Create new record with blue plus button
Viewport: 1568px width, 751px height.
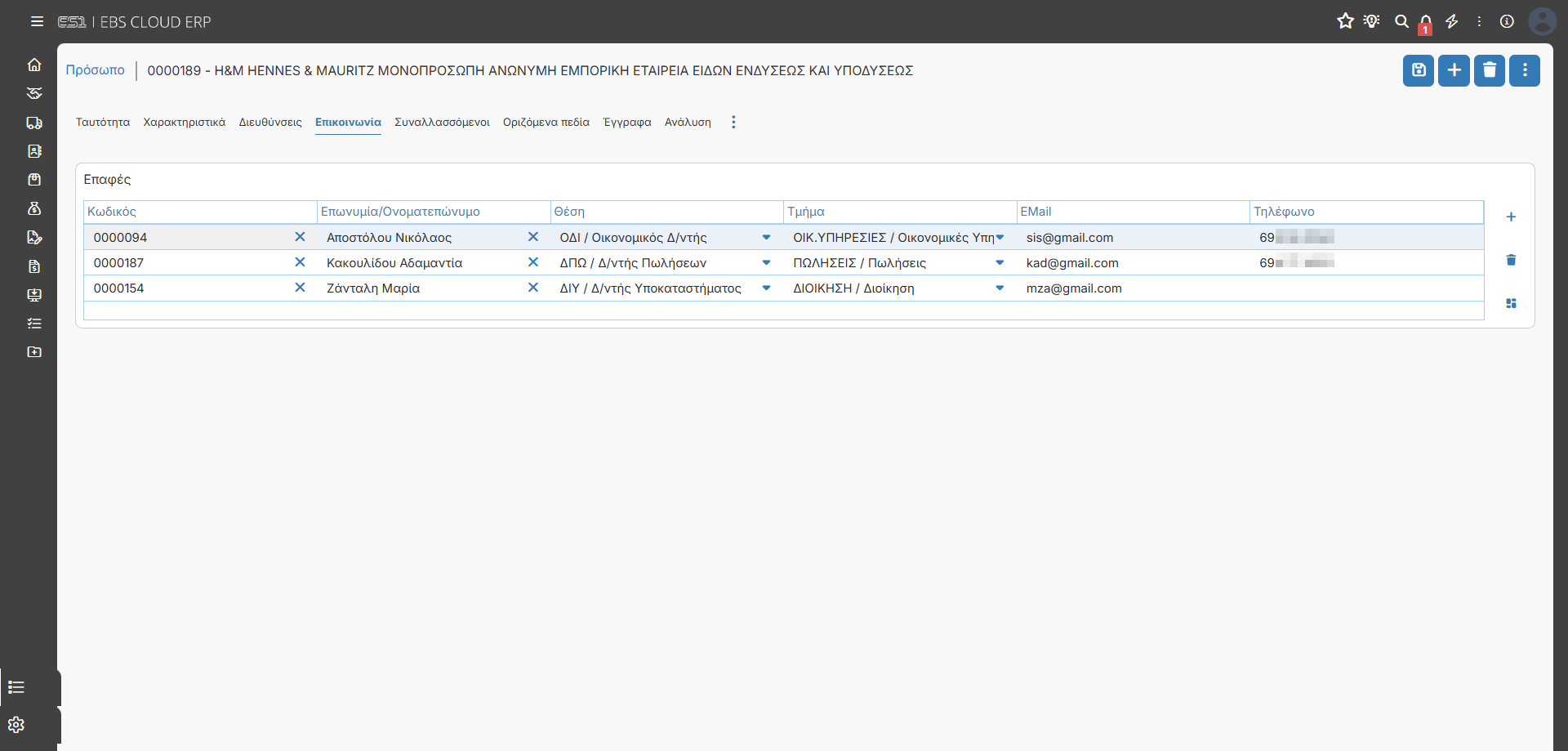[x=1454, y=70]
